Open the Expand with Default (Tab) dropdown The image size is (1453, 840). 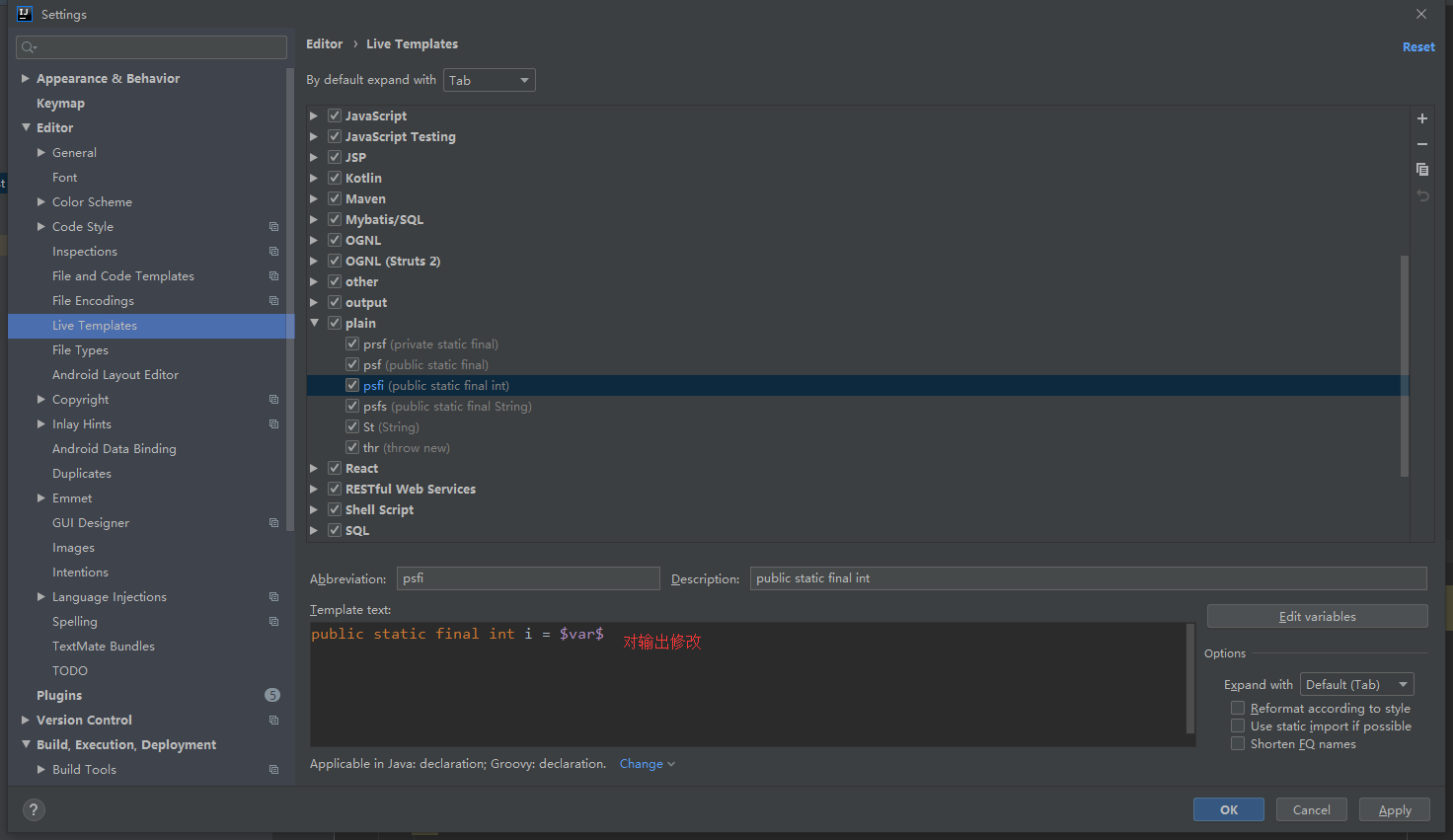point(1356,685)
